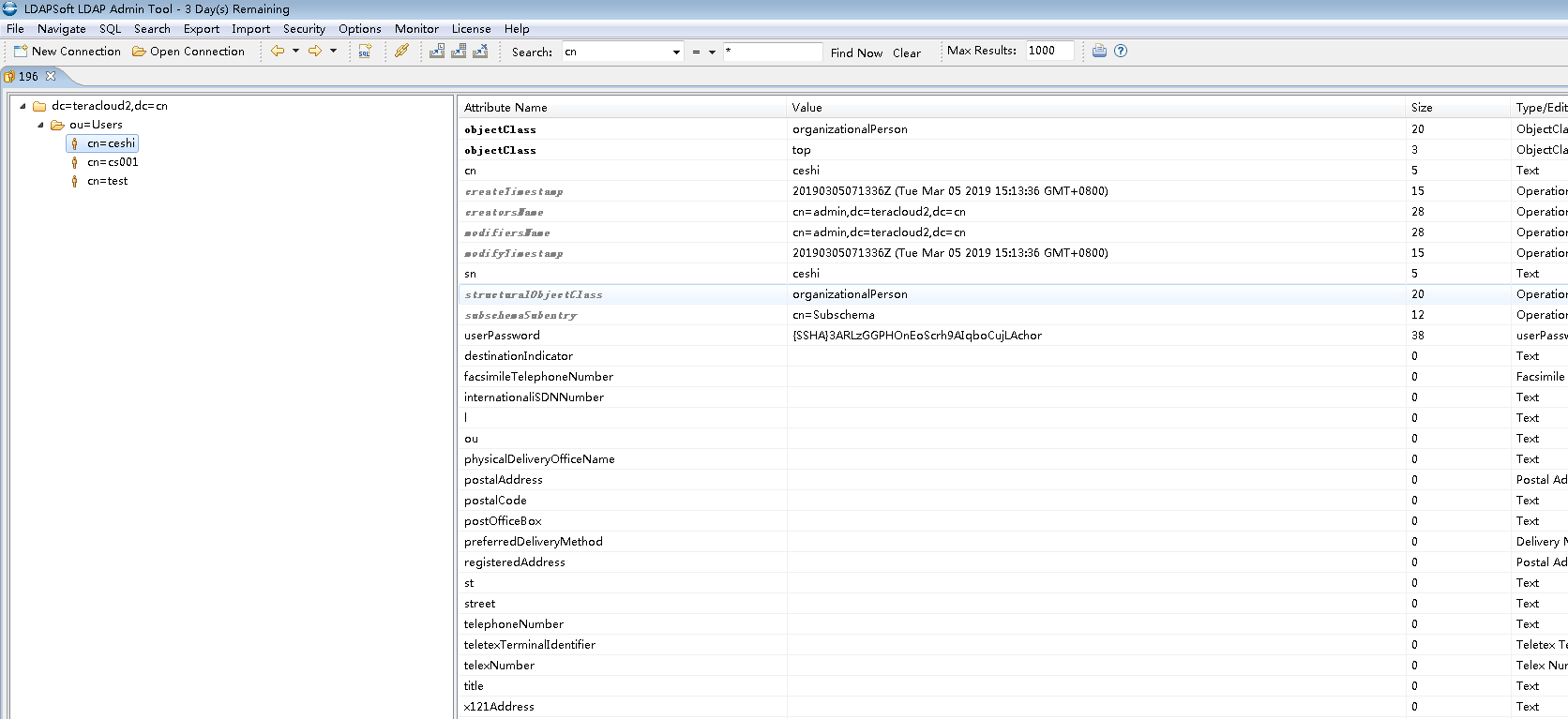1568x719 pixels.
Task: Click the search value field with asterisk
Action: pyautogui.click(x=773, y=52)
